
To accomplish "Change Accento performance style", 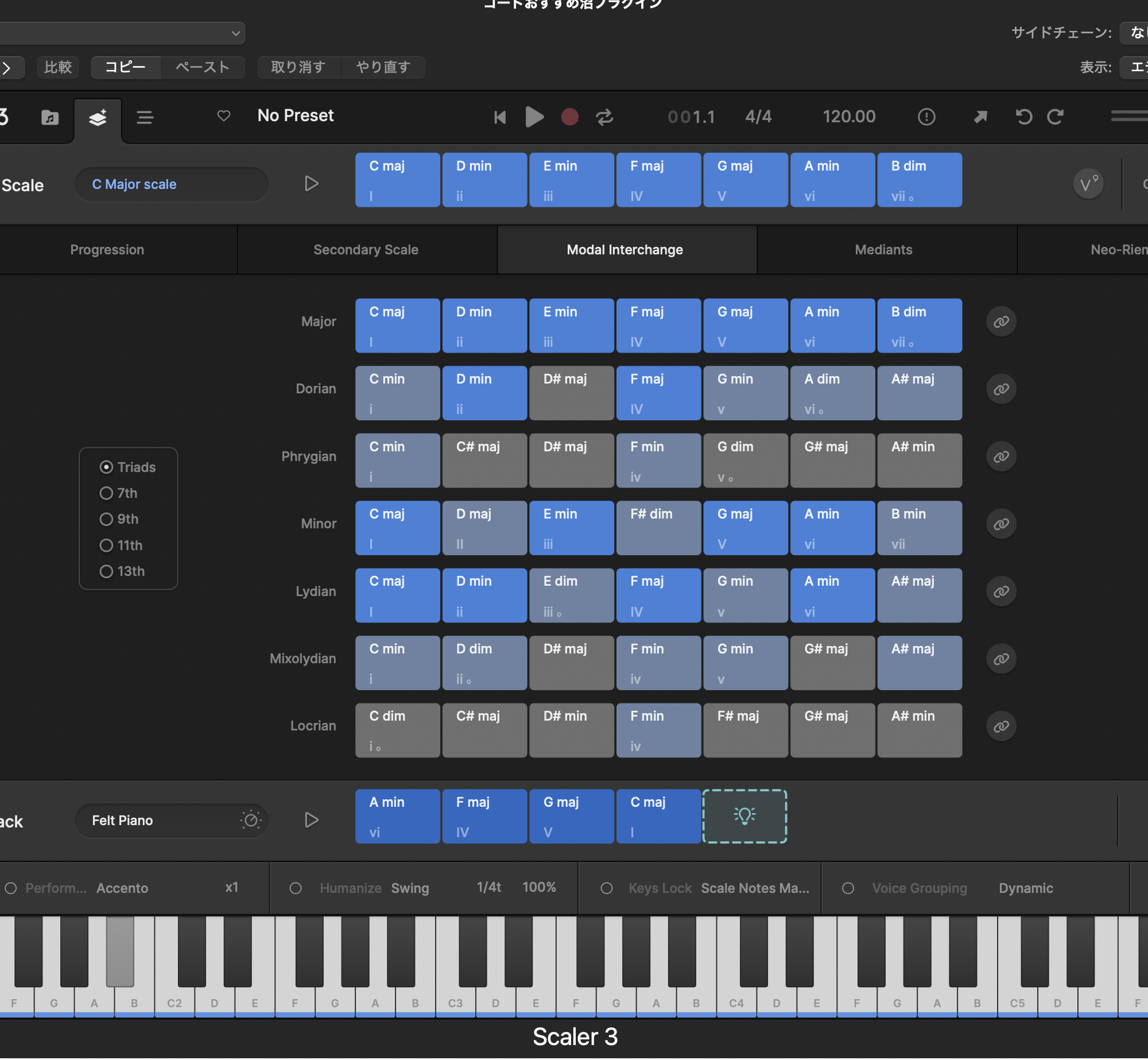I will click(x=122, y=888).
